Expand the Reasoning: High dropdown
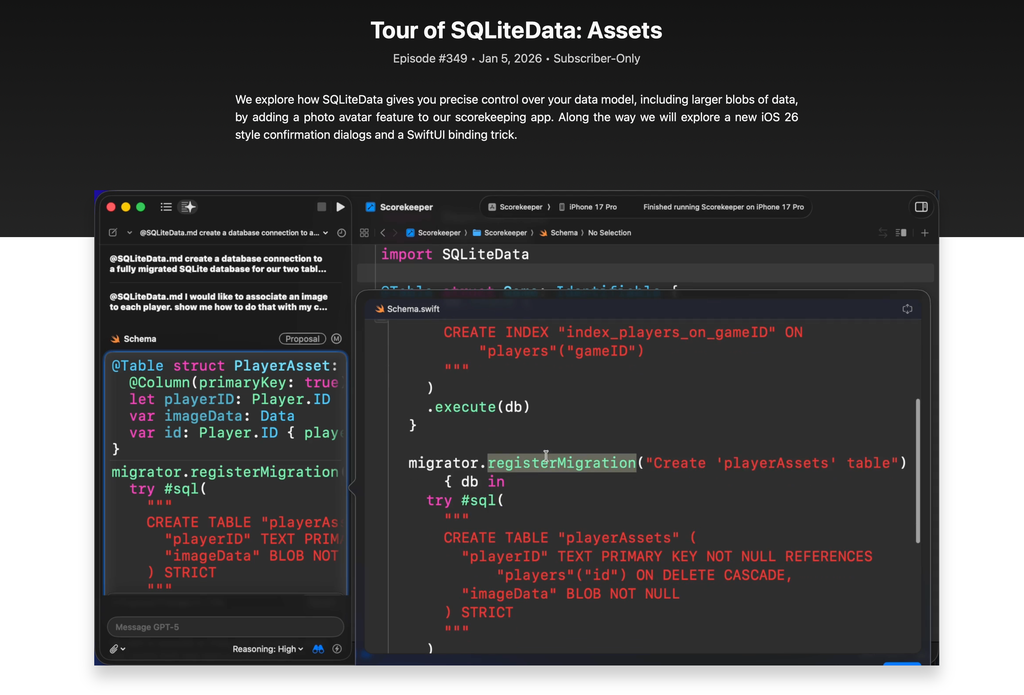The image size is (1024, 695). [268, 649]
